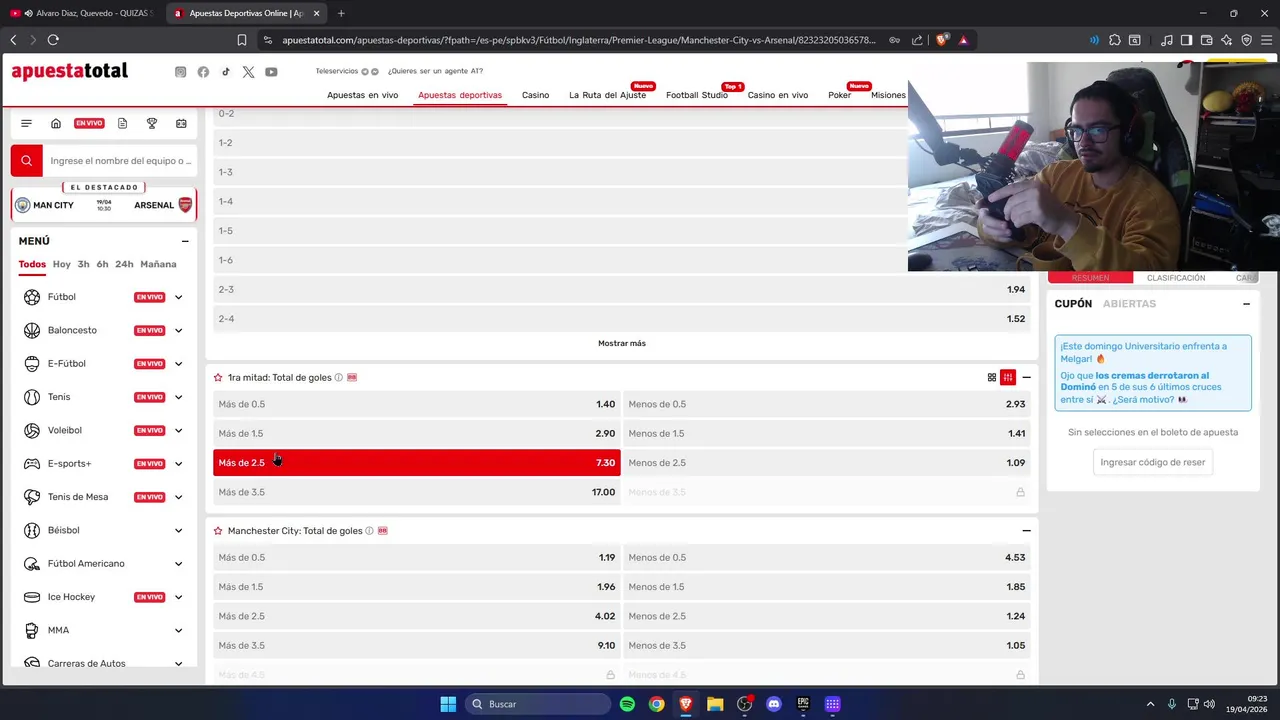Expand the Fútbol sport chevron
Screen dimensions: 1280x720
(x=178, y=297)
